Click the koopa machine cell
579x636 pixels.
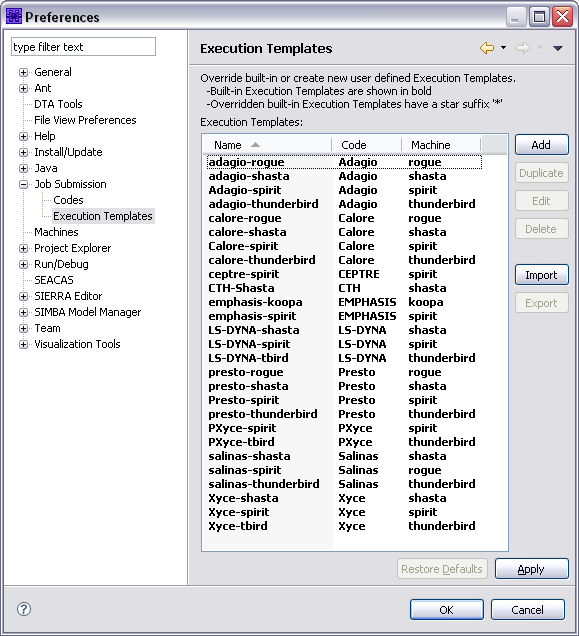click(x=426, y=302)
